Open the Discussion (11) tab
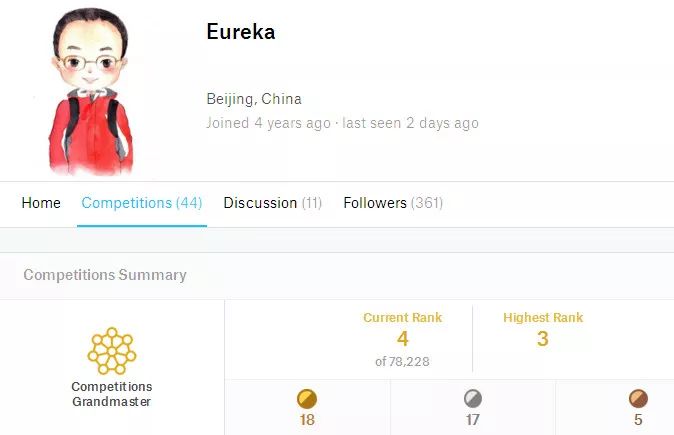Image resolution: width=674 pixels, height=435 pixels. pyautogui.click(x=272, y=203)
